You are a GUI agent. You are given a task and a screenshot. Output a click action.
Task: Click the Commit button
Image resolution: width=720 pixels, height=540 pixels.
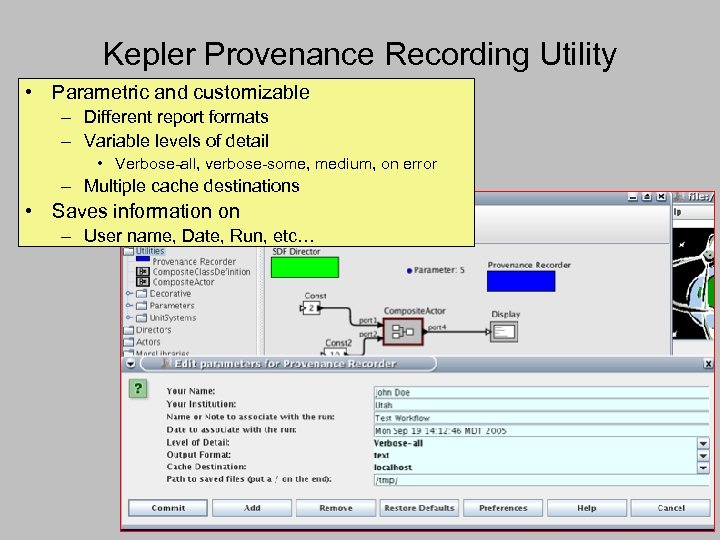point(168,508)
